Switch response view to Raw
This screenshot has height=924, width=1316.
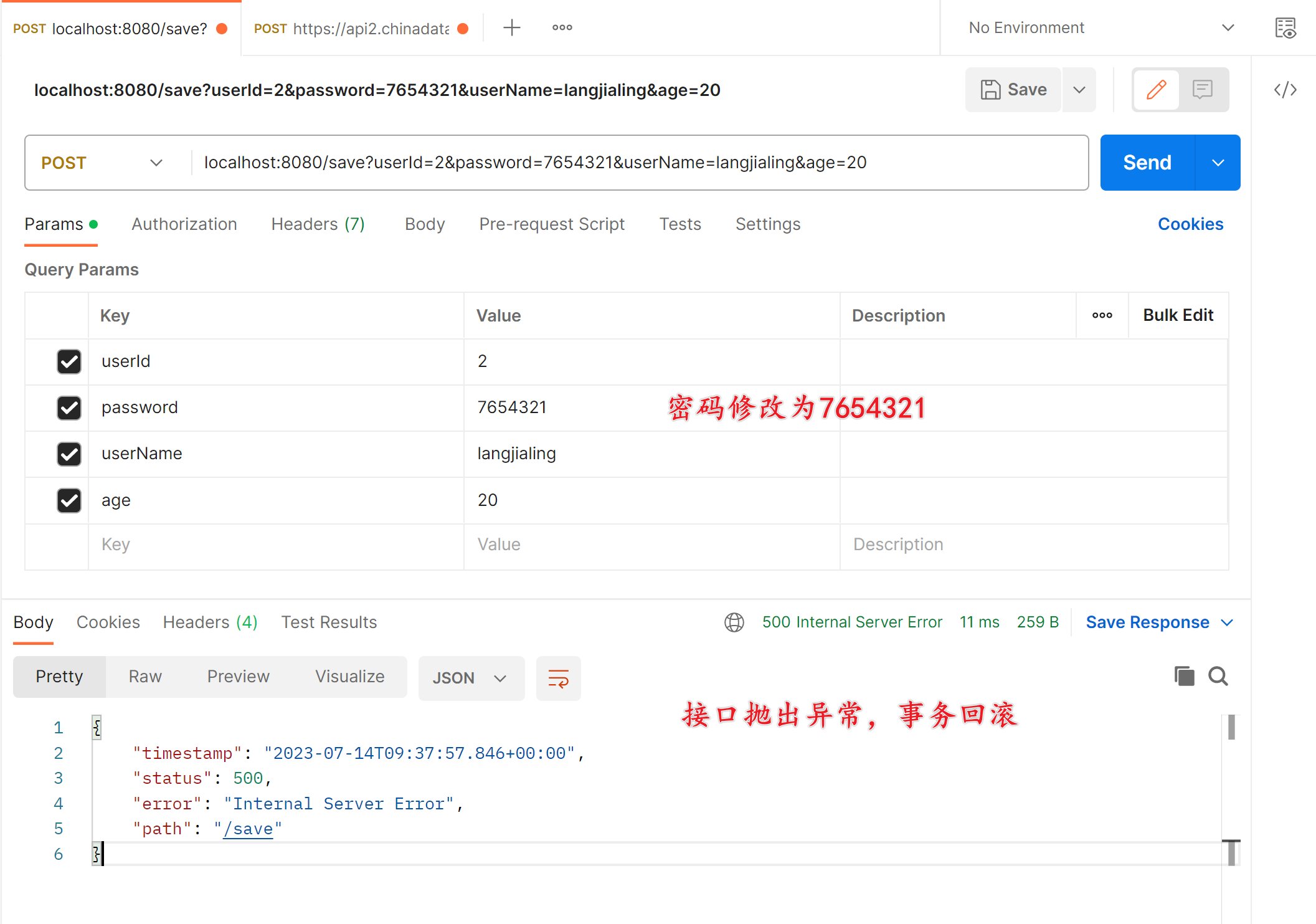145,677
